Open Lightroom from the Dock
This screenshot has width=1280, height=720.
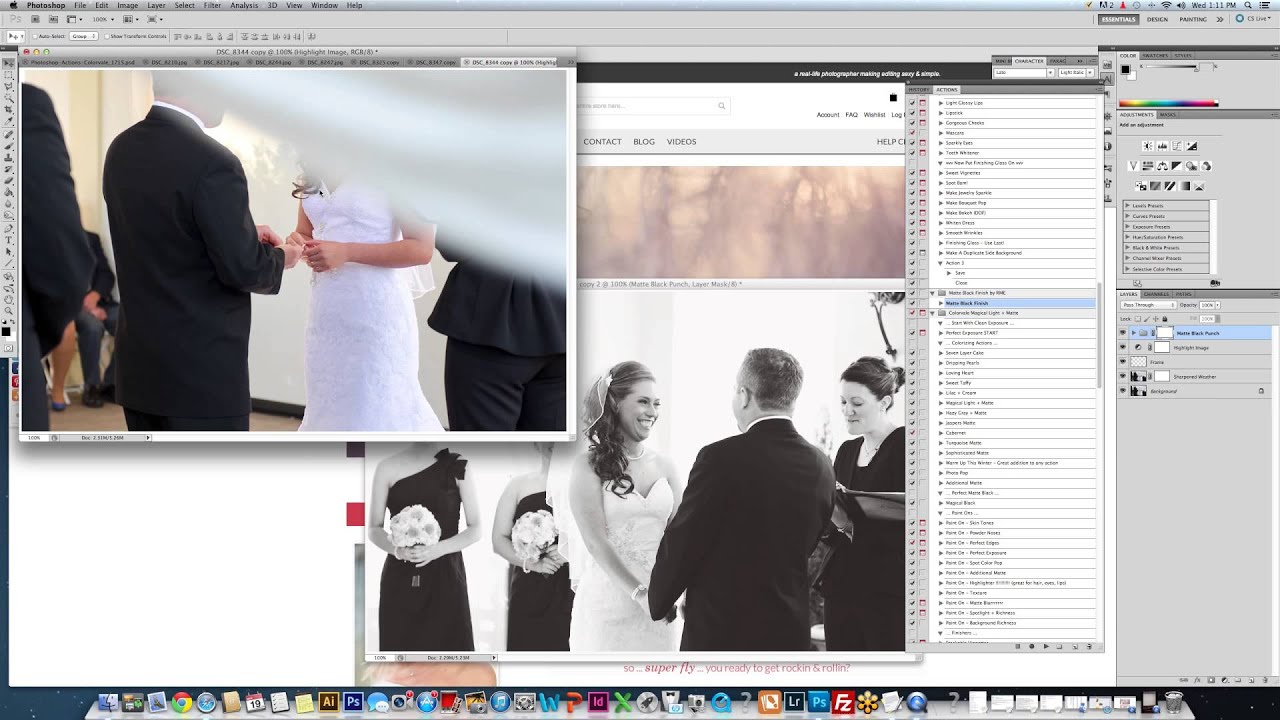(794, 702)
